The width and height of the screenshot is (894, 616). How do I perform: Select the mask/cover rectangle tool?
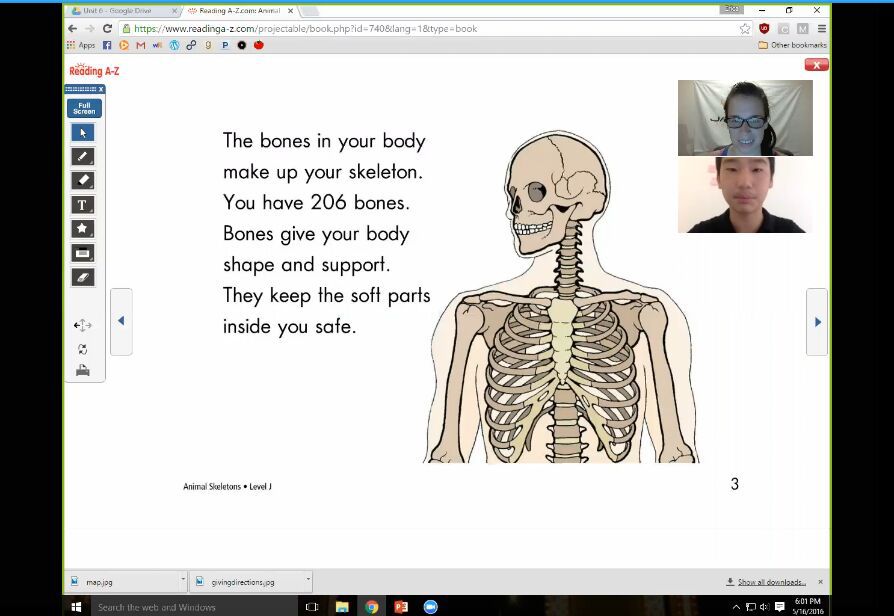(83, 253)
